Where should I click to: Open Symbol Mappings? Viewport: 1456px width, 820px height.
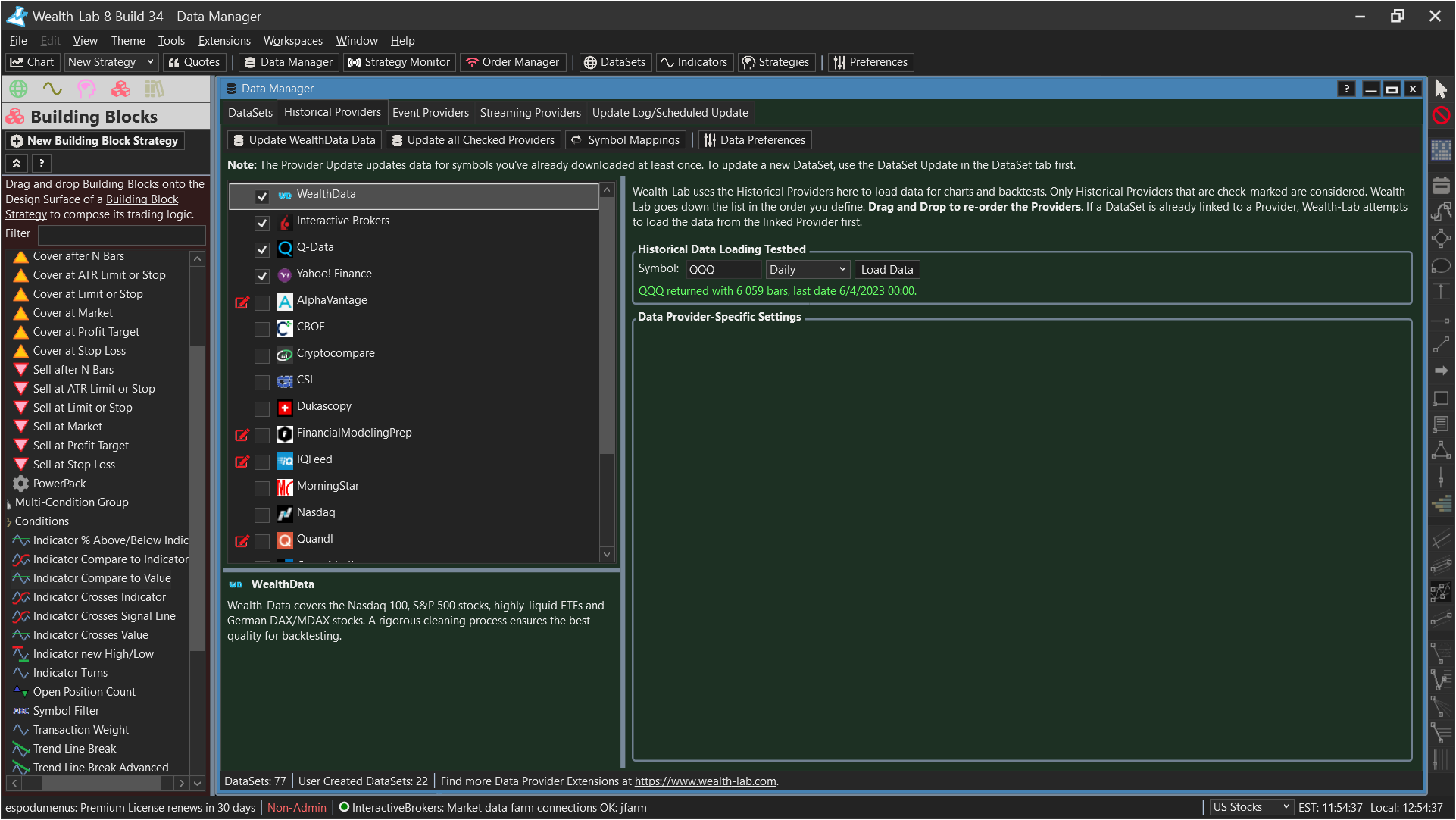tap(626, 140)
